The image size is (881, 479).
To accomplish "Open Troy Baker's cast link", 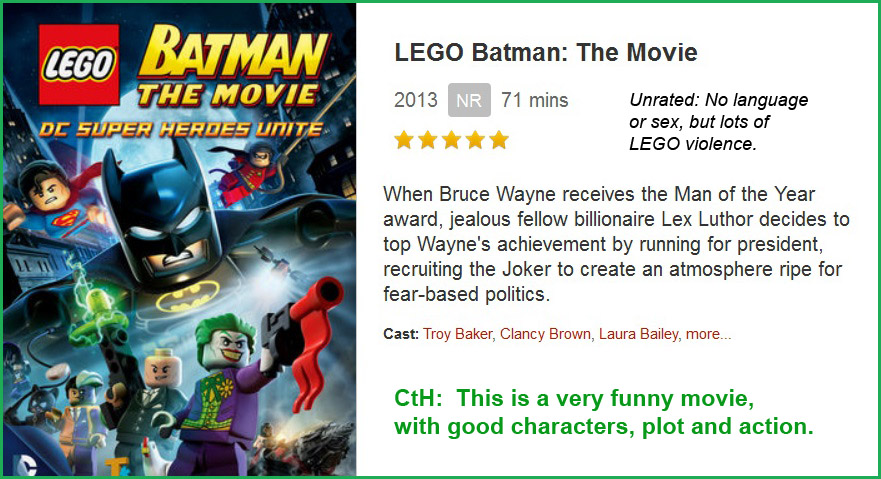I will pos(457,334).
